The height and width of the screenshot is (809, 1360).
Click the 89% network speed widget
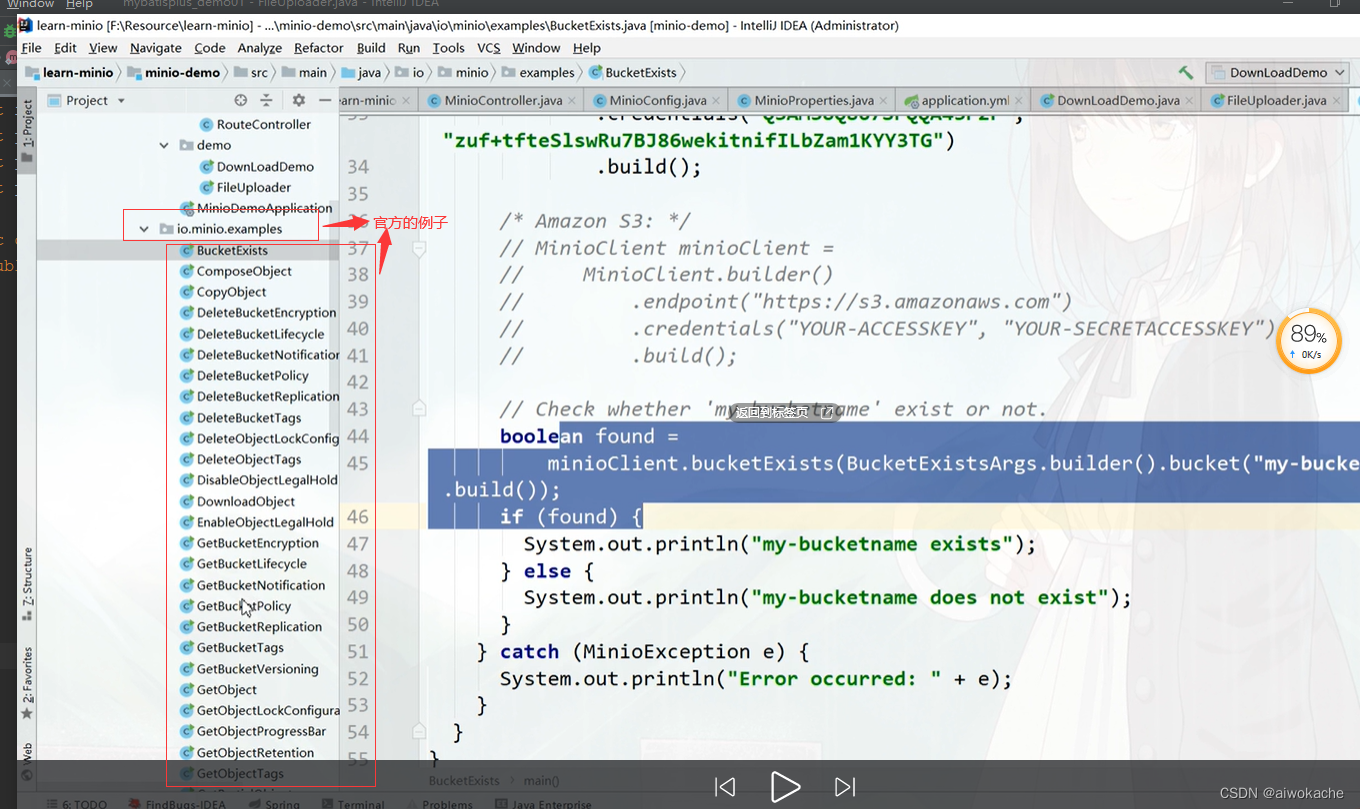pos(1308,340)
